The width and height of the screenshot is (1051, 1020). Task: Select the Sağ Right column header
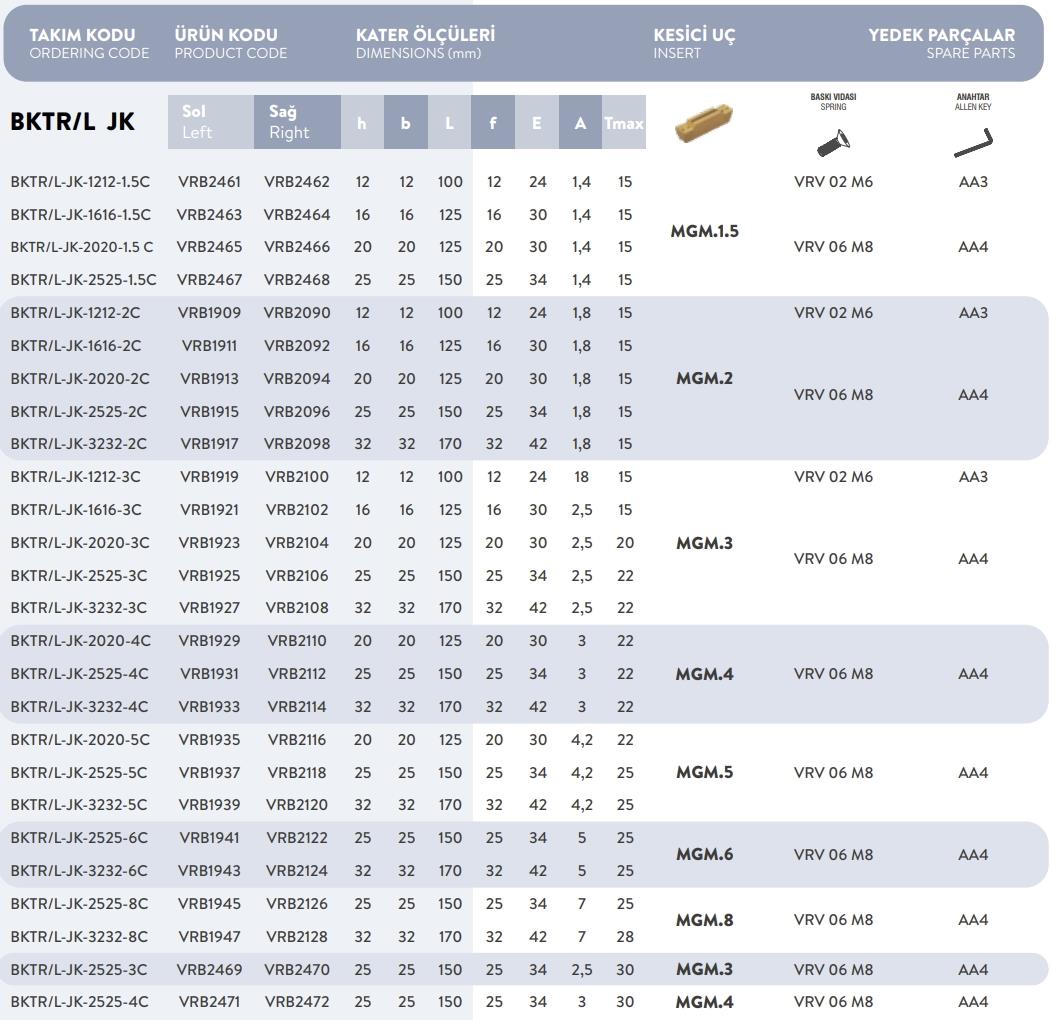[x=297, y=122]
